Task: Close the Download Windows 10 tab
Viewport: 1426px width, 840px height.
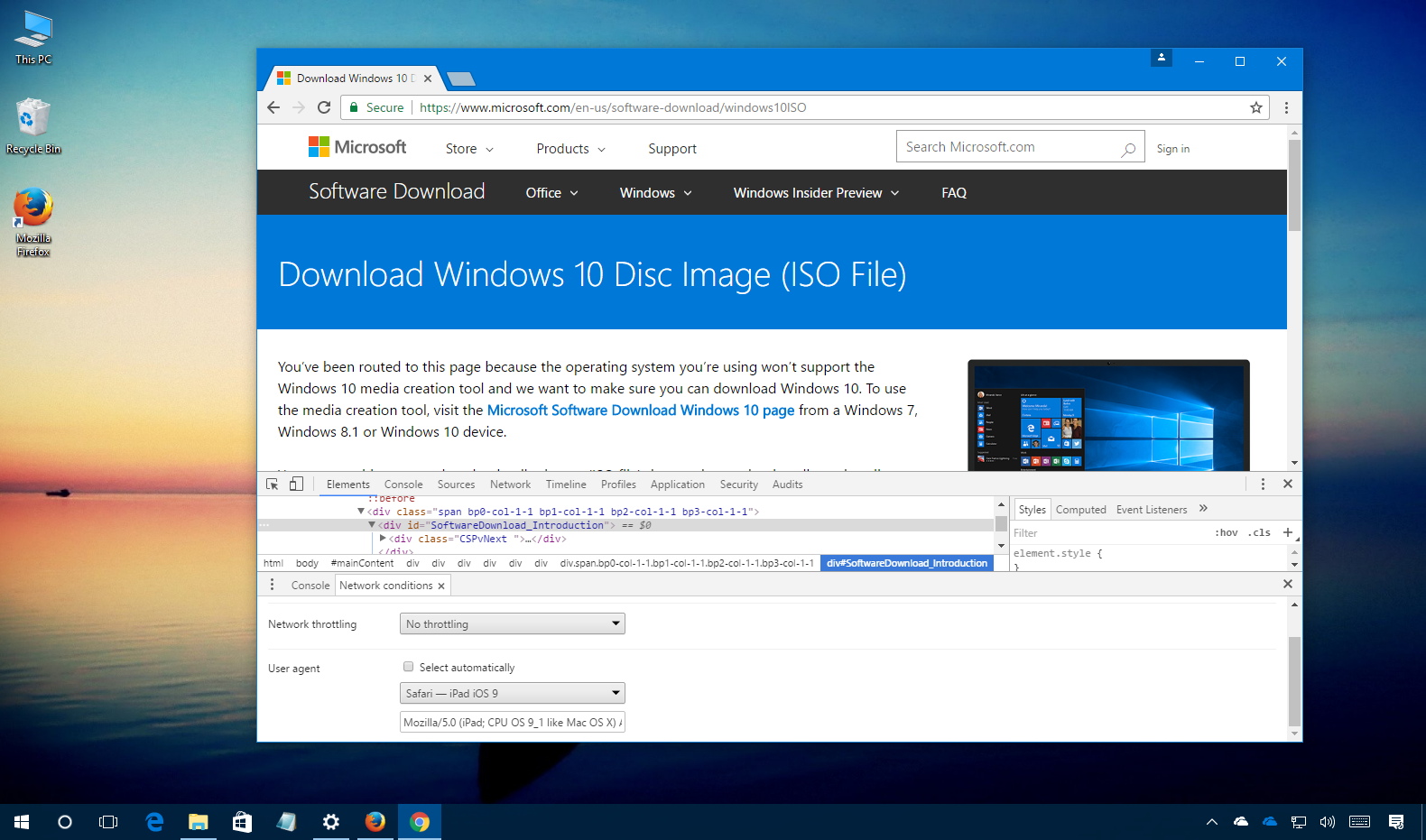Action: (x=428, y=78)
